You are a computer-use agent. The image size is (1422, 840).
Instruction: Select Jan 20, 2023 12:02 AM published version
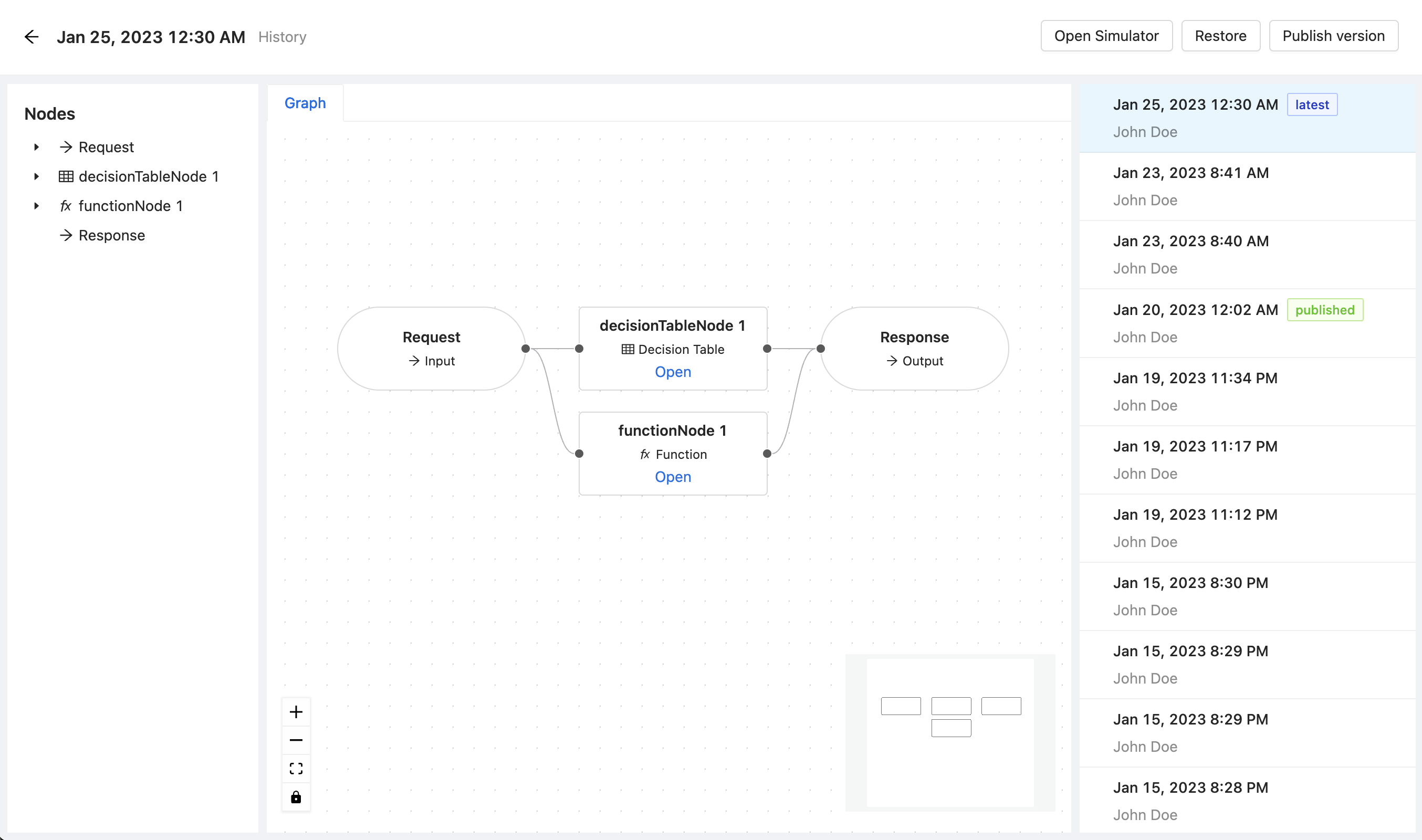[x=1248, y=323]
